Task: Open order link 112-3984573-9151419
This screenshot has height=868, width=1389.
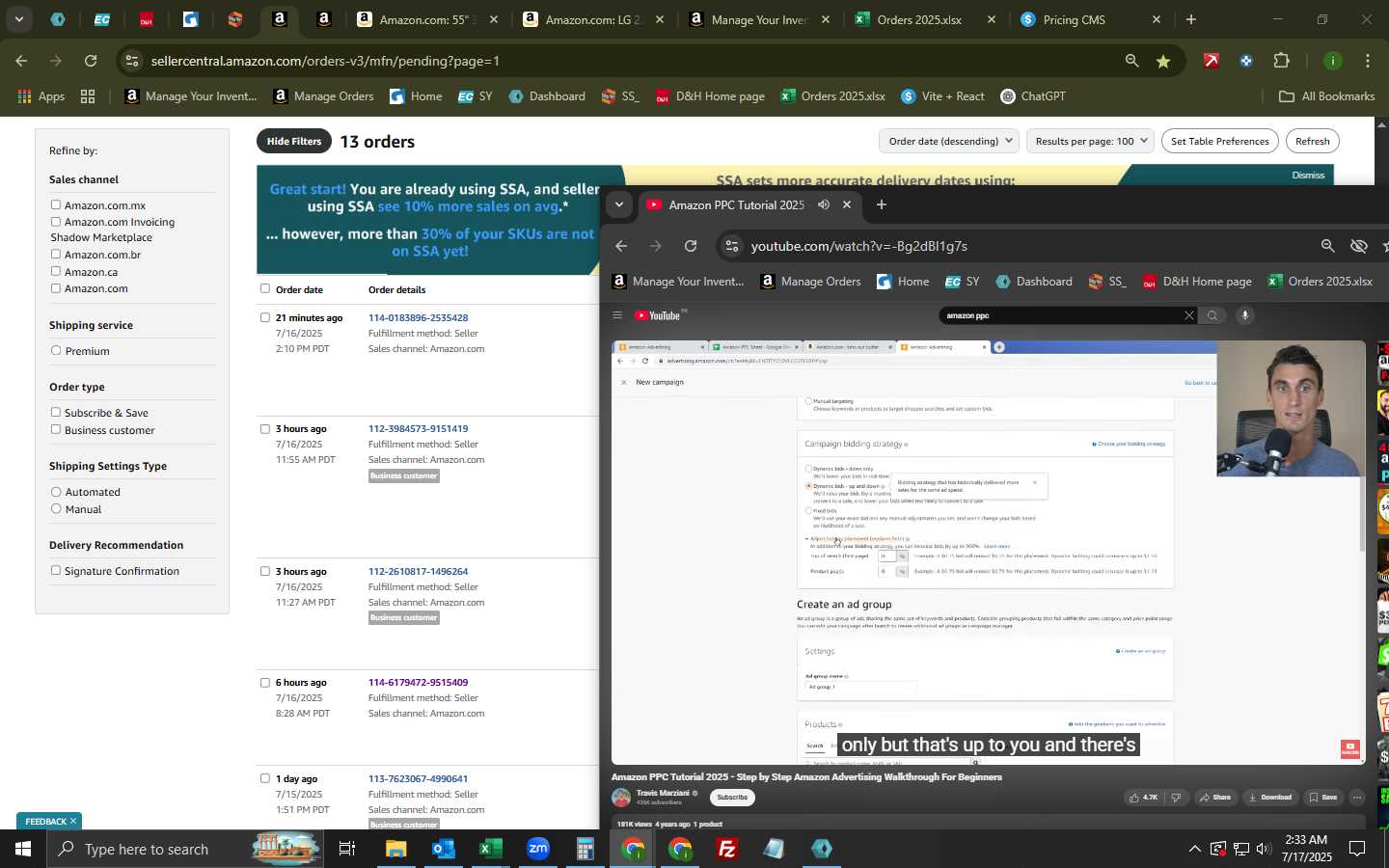Action: click(x=418, y=428)
